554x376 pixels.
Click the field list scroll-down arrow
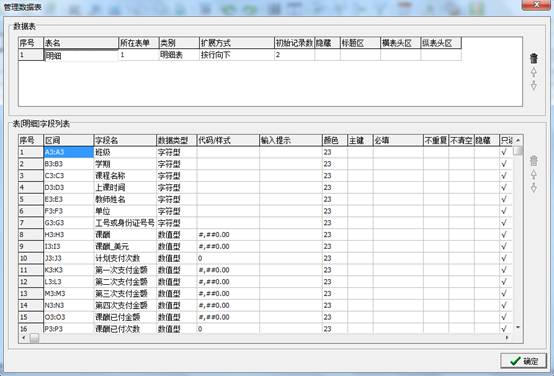coord(518,328)
